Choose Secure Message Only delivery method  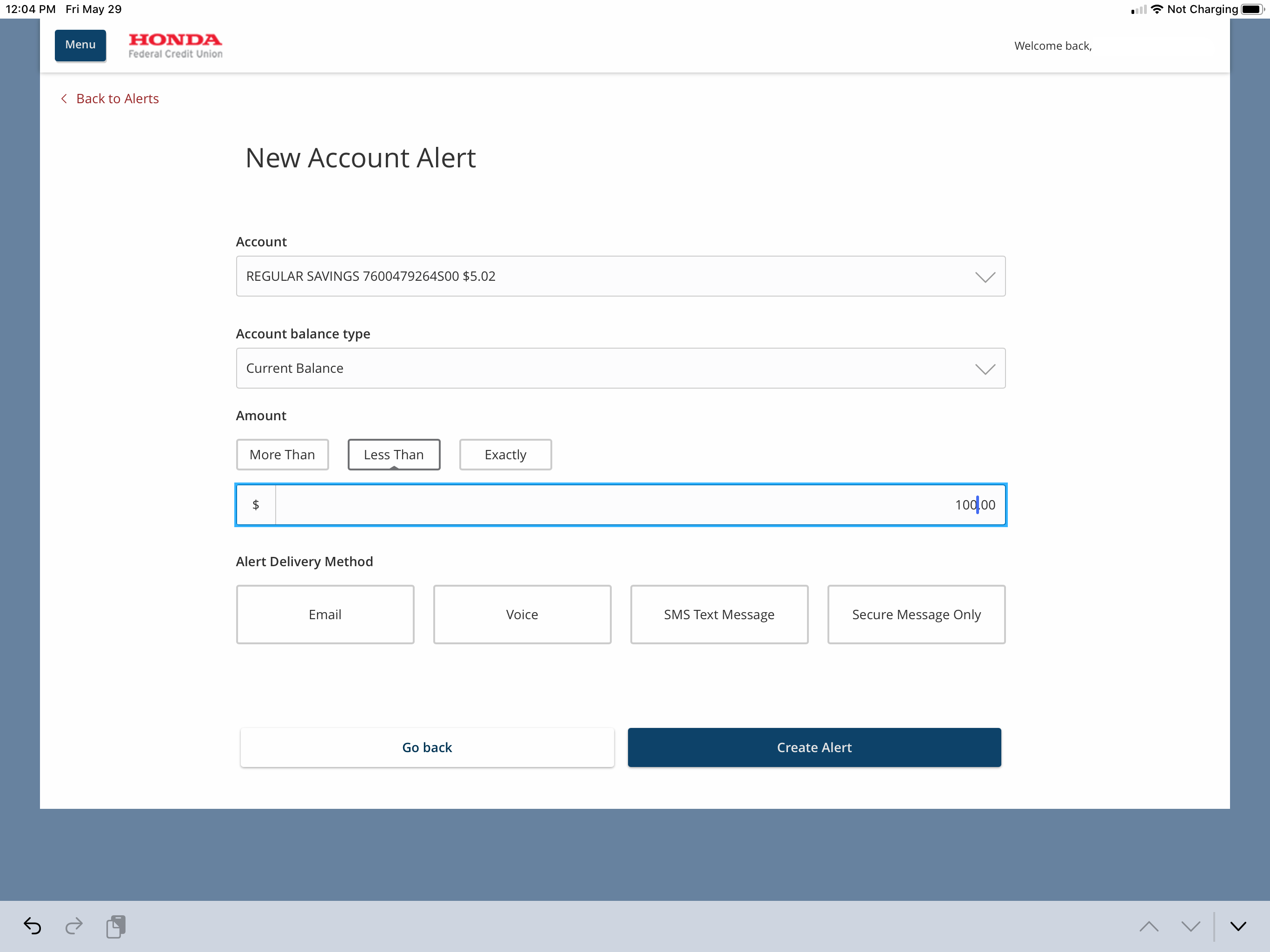(916, 615)
